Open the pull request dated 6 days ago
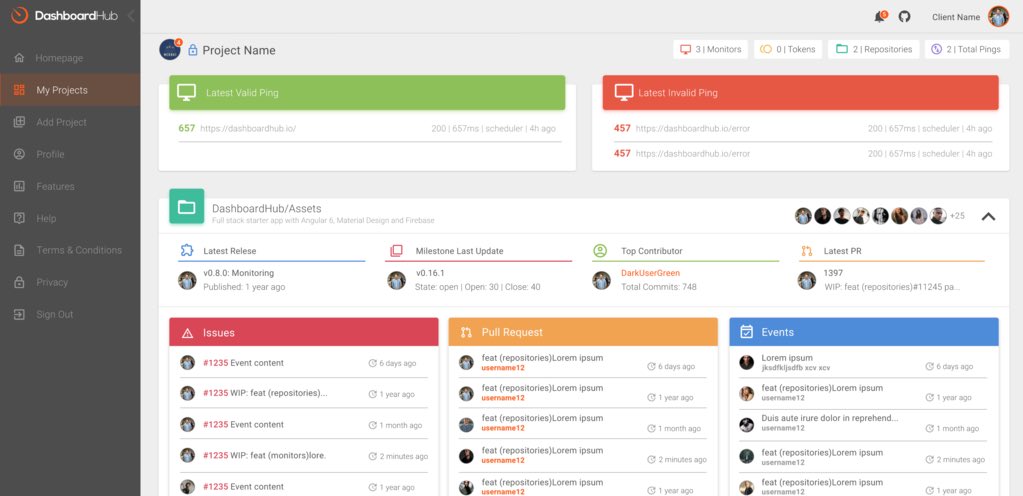The height and width of the screenshot is (496, 1023). pos(583,363)
